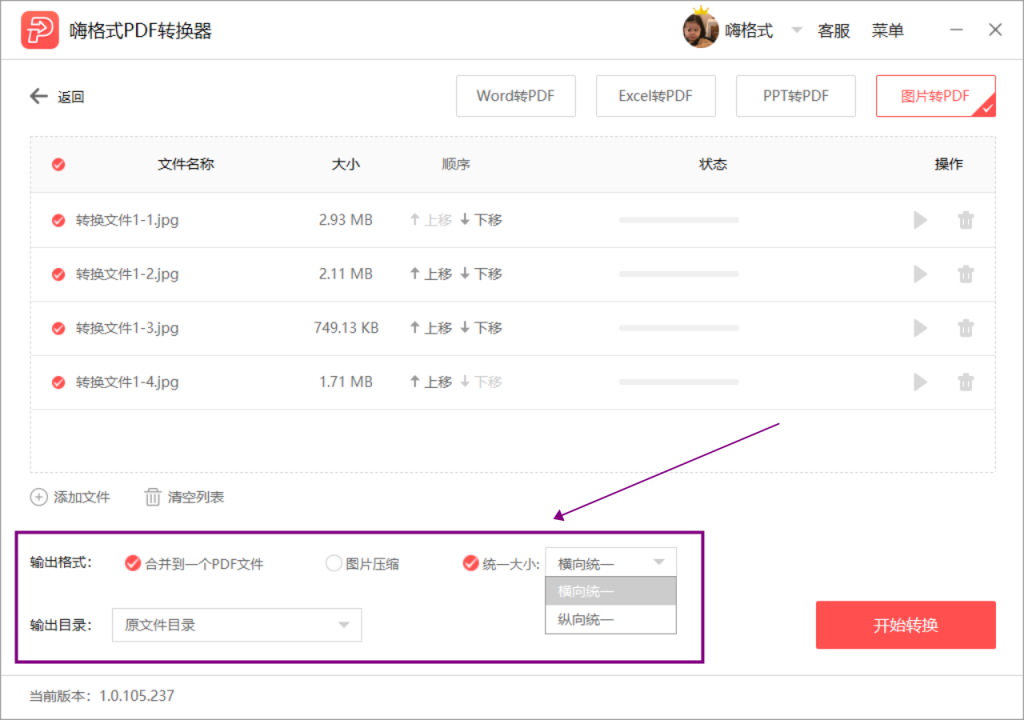Move 转换文件1-1.jpg down with 下移
Screen dimensions: 1024x720
pos(481,220)
